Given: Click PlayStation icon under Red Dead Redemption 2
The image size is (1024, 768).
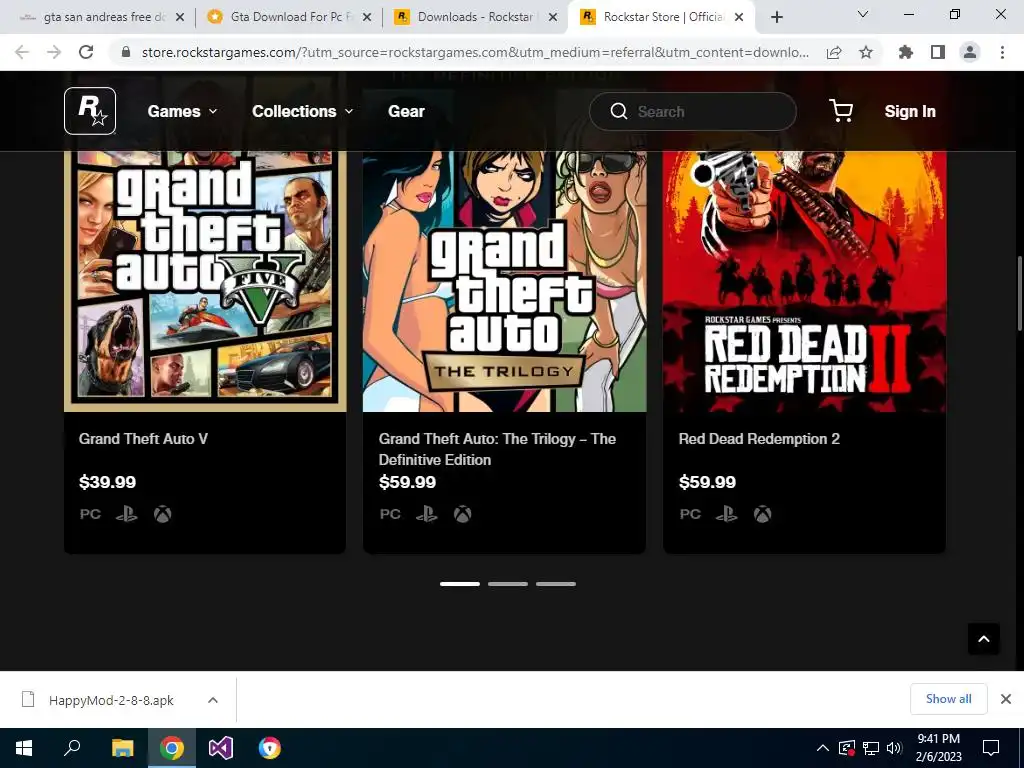Looking at the screenshot, I should [726, 514].
